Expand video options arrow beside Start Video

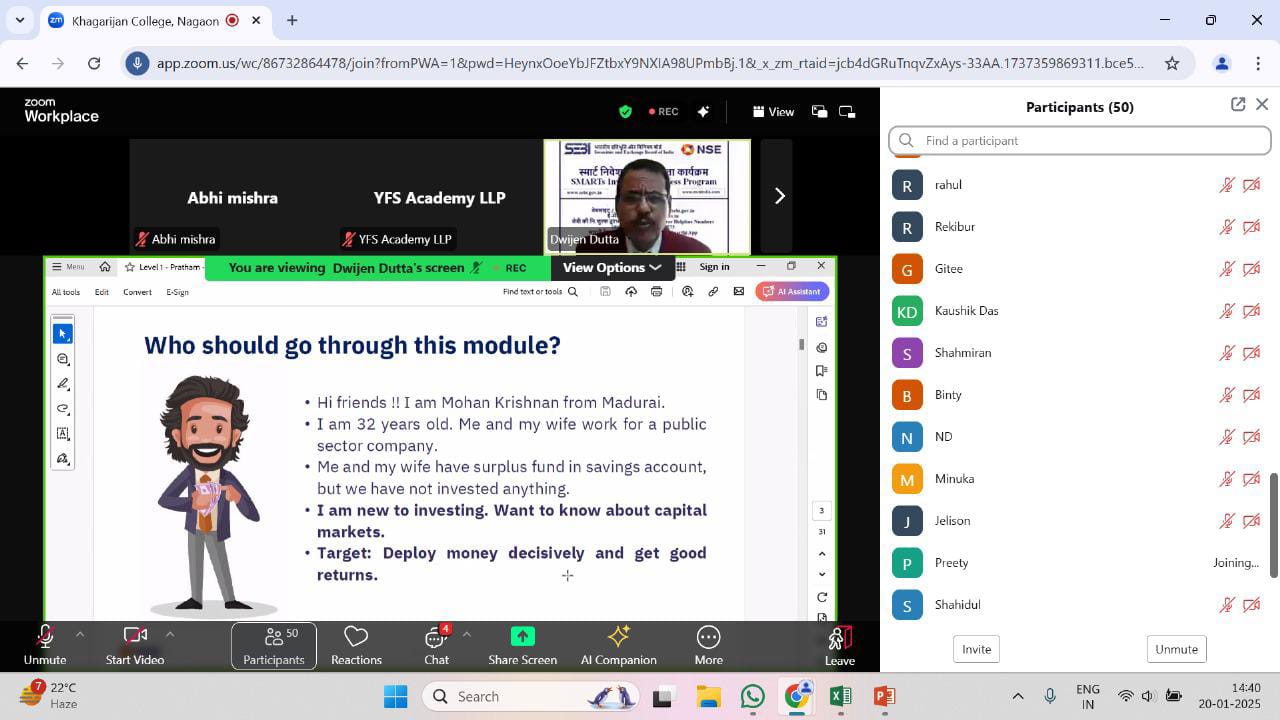(170, 634)
